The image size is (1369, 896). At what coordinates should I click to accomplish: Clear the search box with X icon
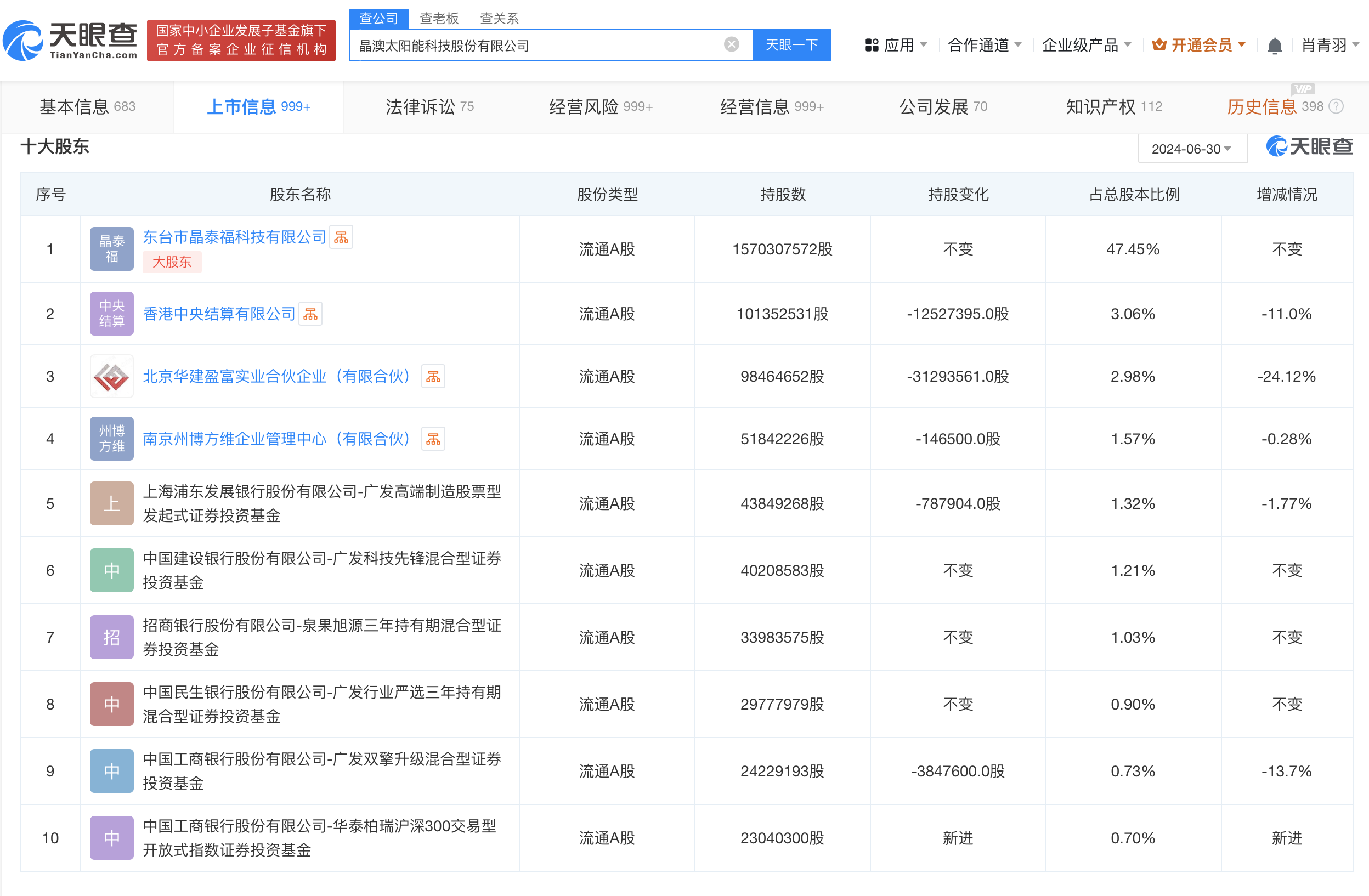(x=731, y=44)
